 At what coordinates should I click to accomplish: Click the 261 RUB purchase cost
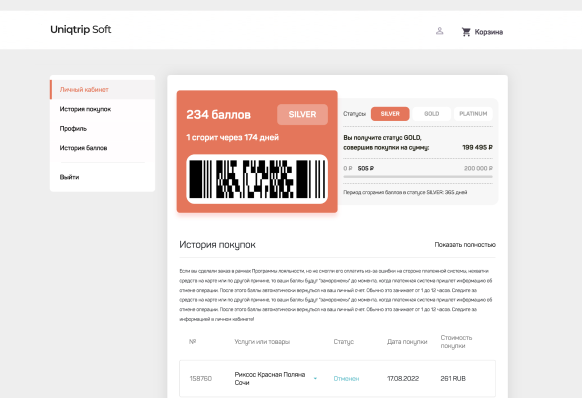point(453,379)
